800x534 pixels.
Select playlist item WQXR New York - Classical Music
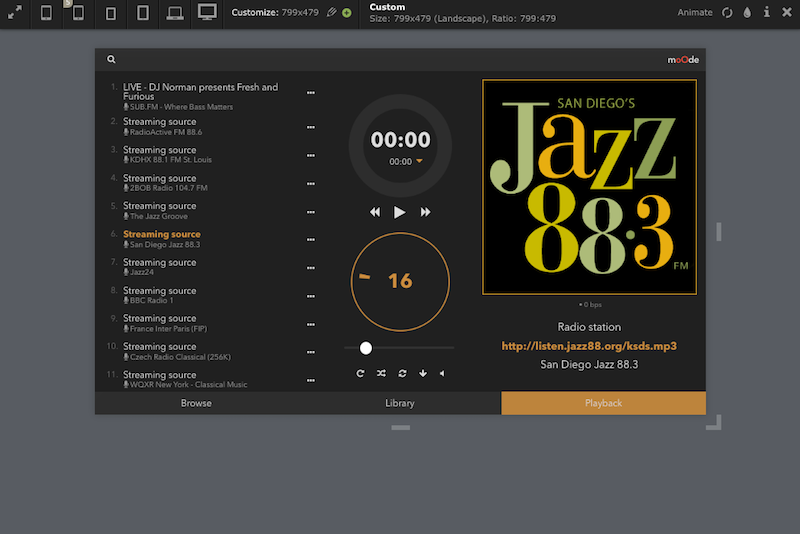tap(185, 379)
